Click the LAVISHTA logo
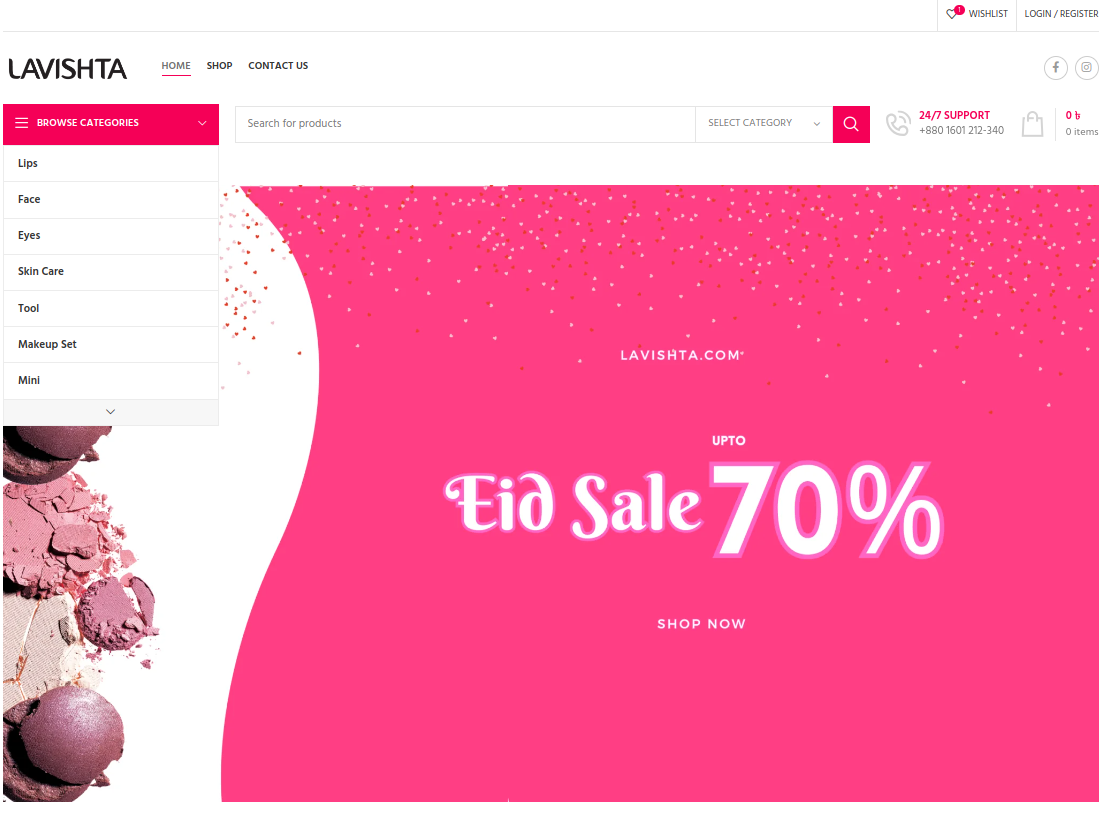This screenshot has height=820, width=1119. click(x=68, y=69)
